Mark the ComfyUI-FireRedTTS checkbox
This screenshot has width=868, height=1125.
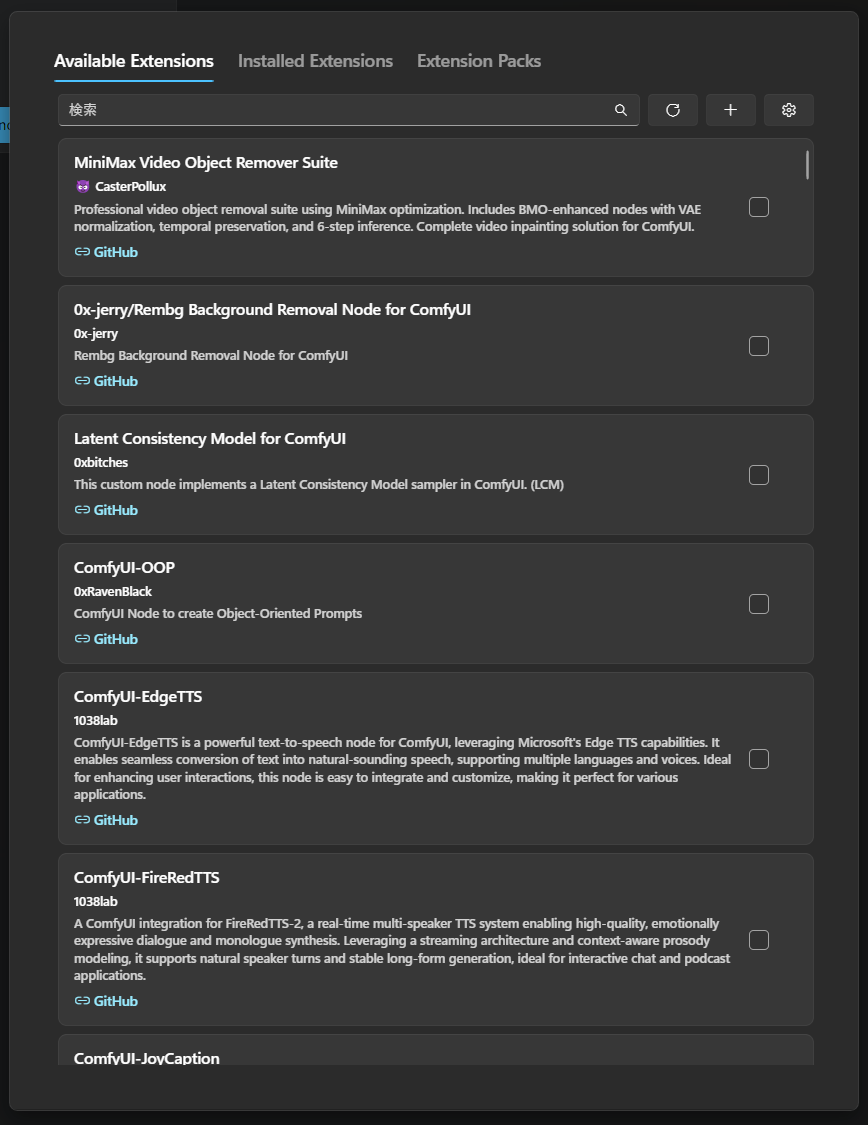(759, 940)
